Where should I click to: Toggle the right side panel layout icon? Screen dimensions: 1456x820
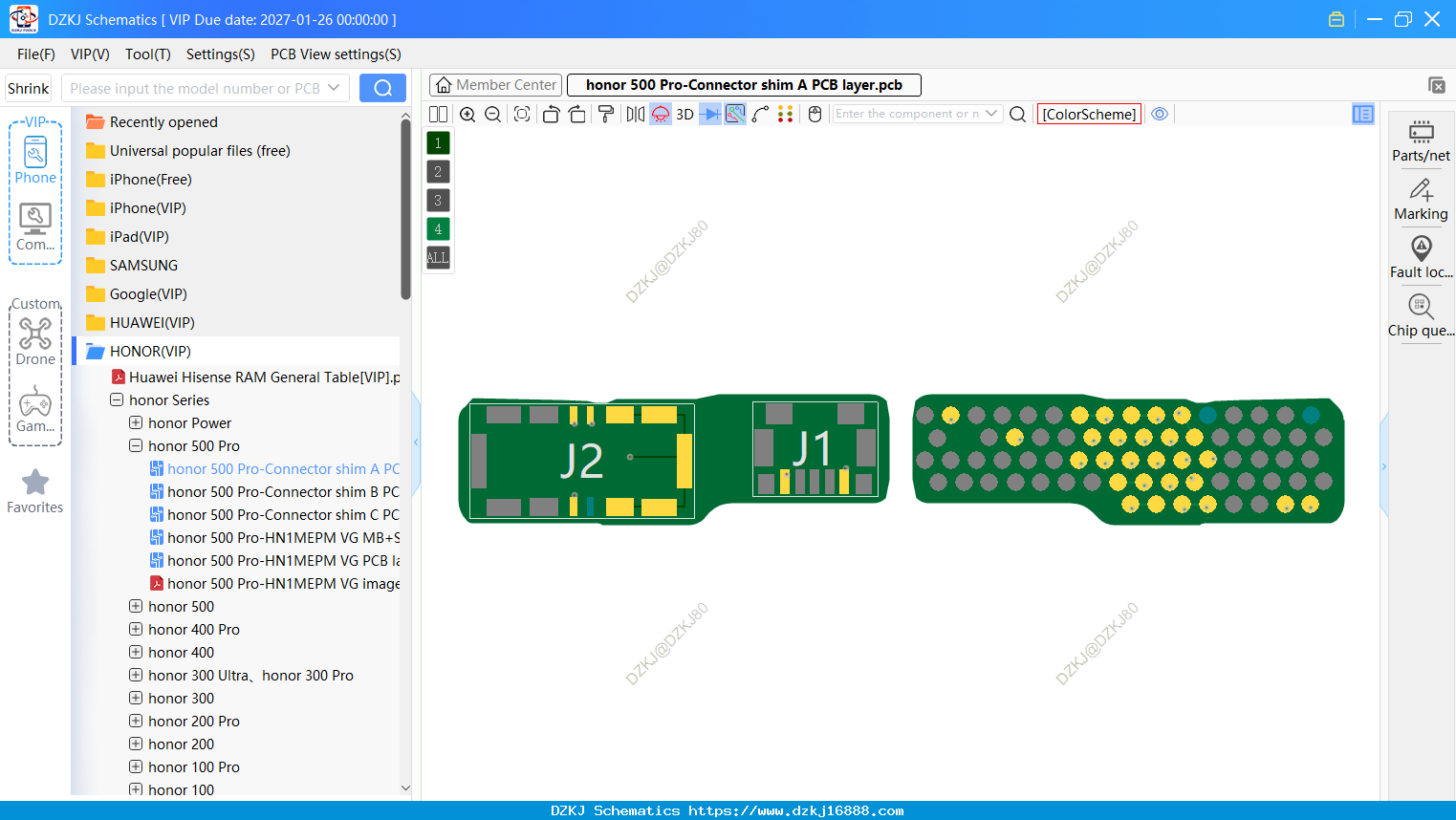point(1363,114)
